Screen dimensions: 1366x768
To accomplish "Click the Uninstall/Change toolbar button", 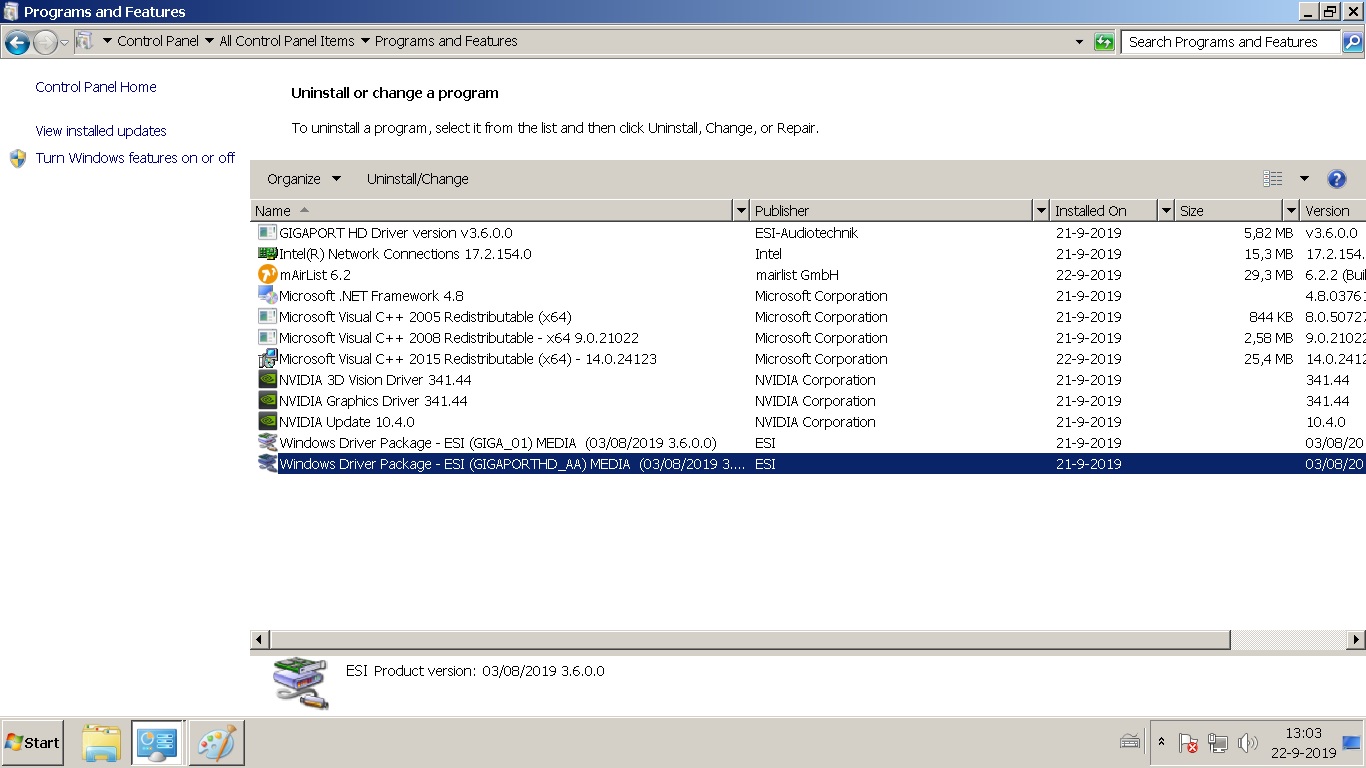I will coord(418,179).
